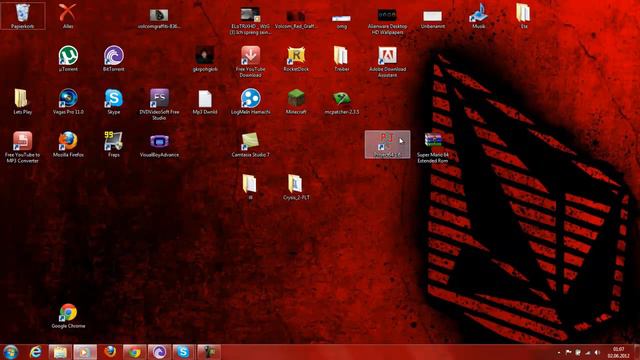Open LogMeIn Hamachi
640x360 pixels.
[251, 102]
